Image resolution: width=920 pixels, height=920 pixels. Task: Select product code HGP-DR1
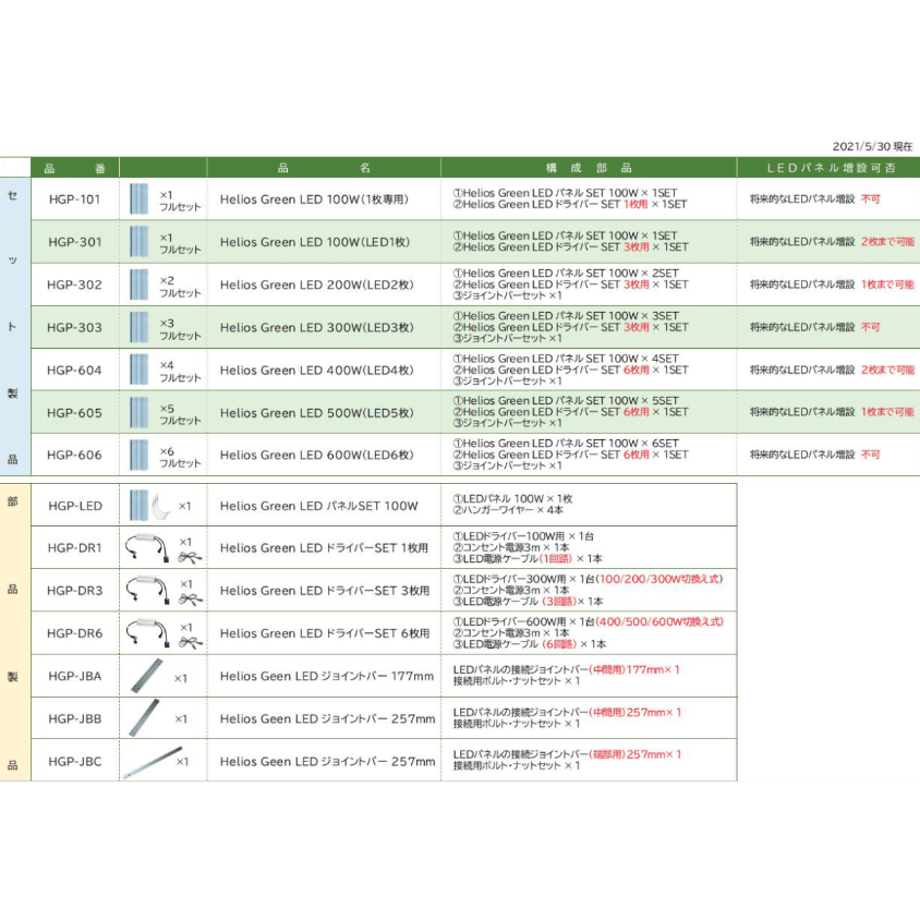click(75, 548)
